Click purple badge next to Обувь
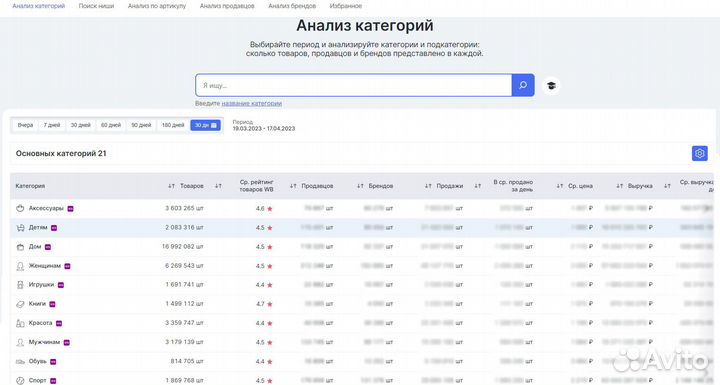Viewport: 720px width, 385px height. click(53, 362)
